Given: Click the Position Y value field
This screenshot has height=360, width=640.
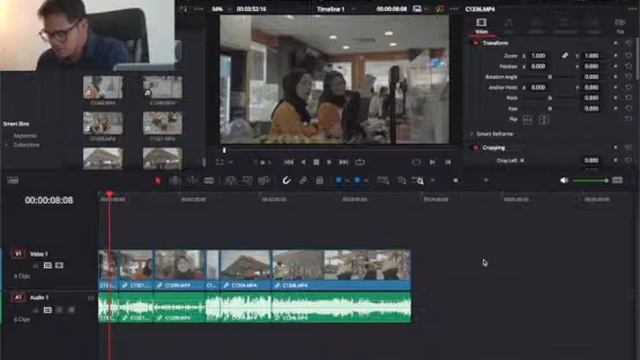Looking at the screenshot, I should click(591, 66).
